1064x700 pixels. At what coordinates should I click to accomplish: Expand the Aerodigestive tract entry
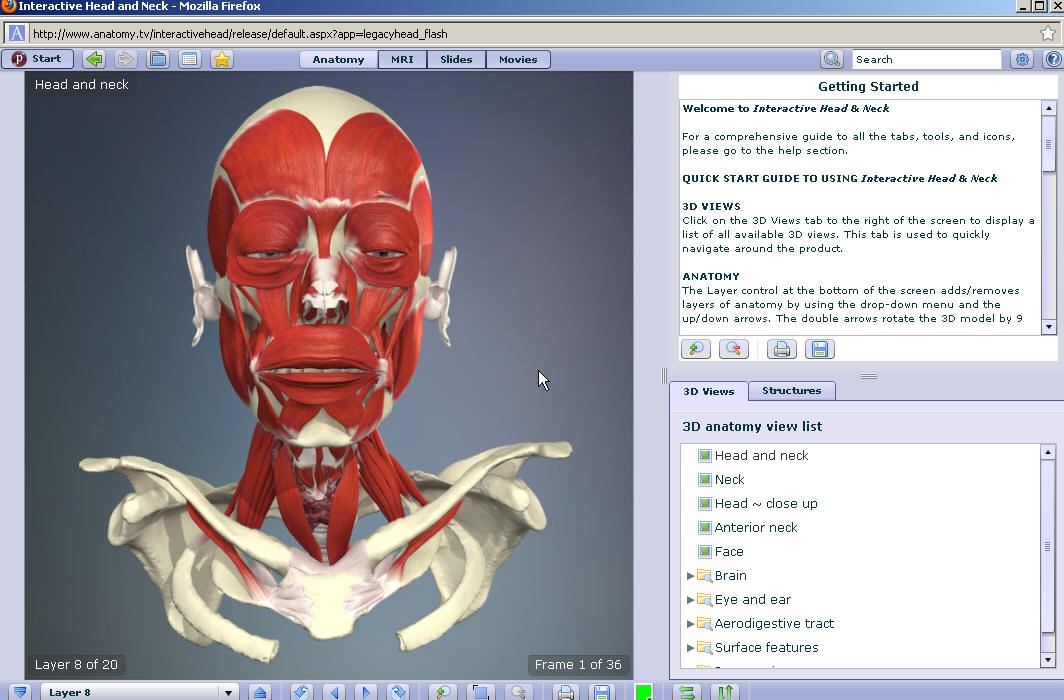point(691,623)
